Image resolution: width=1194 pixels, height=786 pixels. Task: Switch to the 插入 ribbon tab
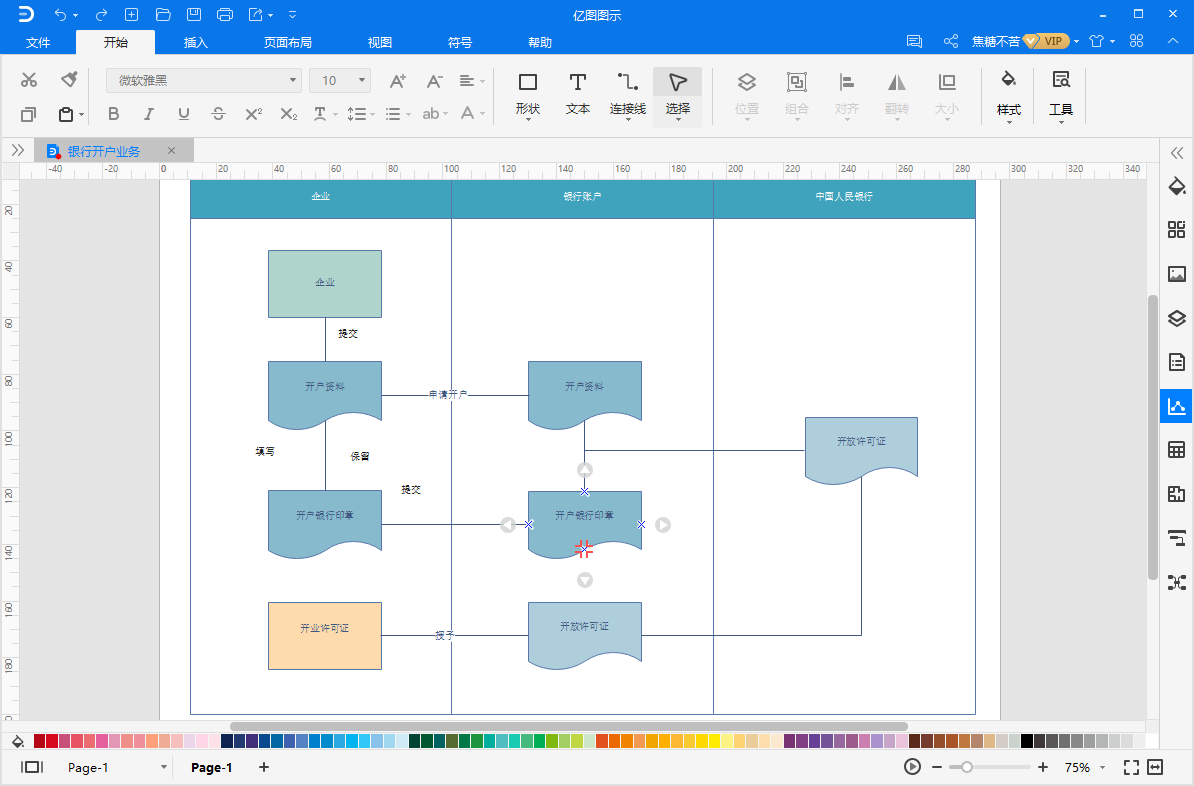point(196,42)
